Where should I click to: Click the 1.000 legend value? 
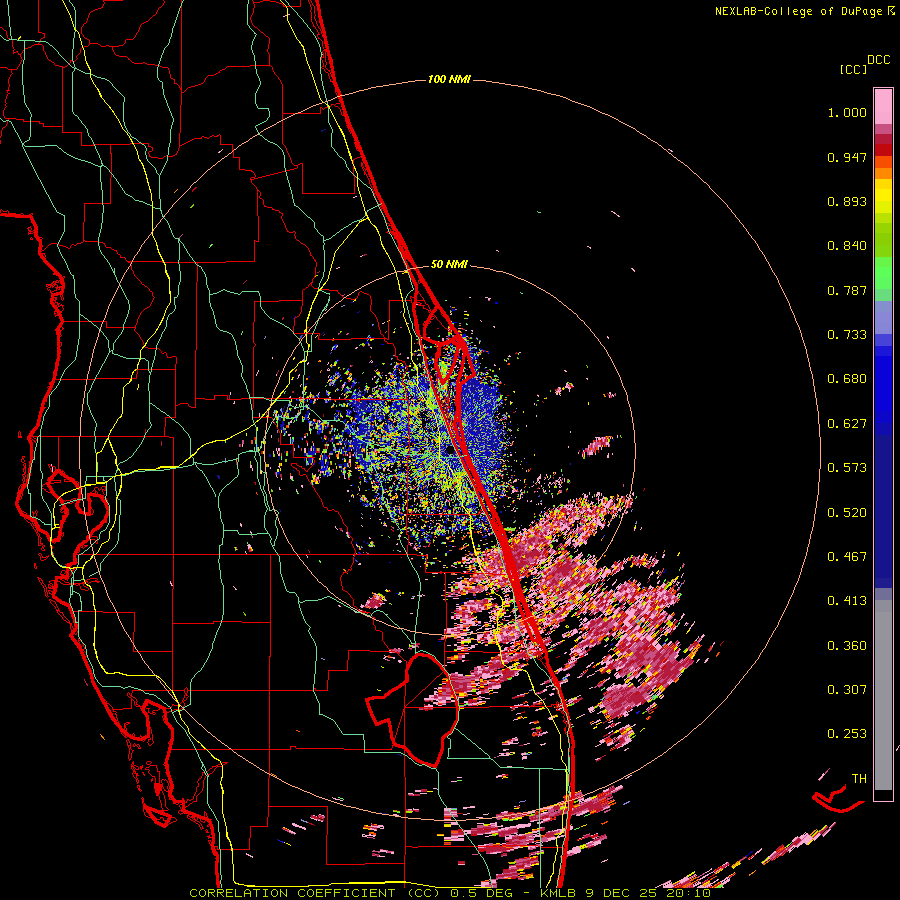847,112
